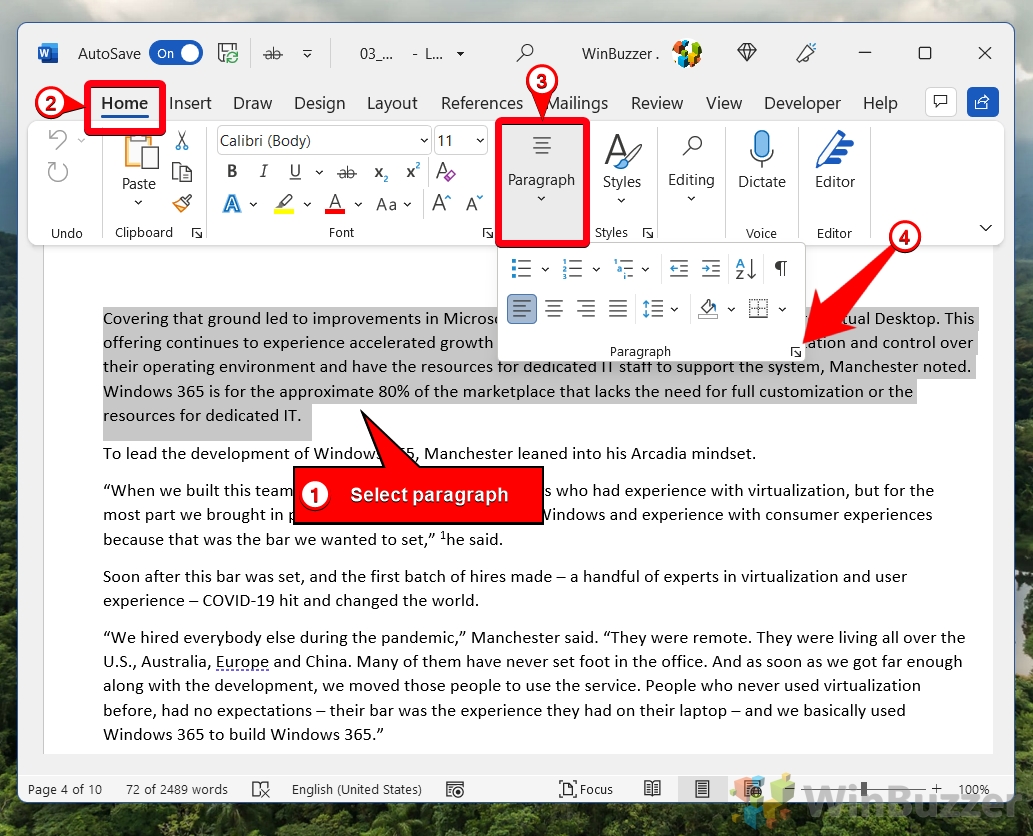Open the Help tab

[x=880, y=103]
